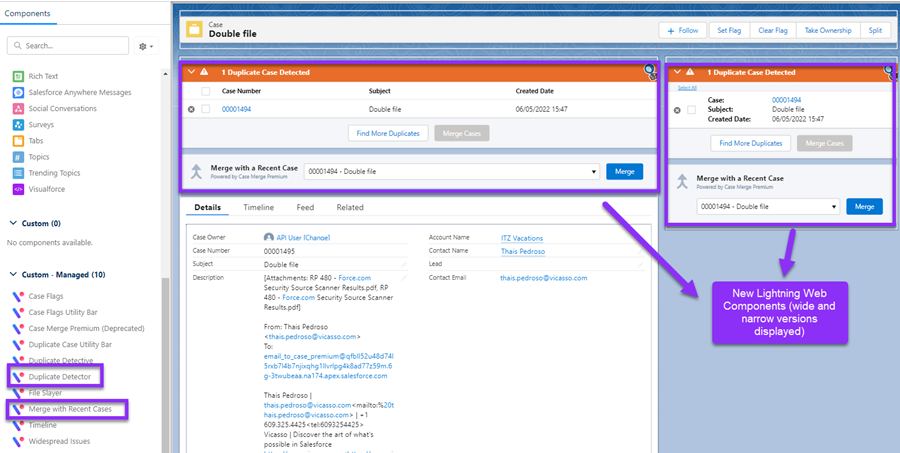Click the Salesforce Anywhere Messages icon
This screenshot has height=453, width=900.
point(18,92)
